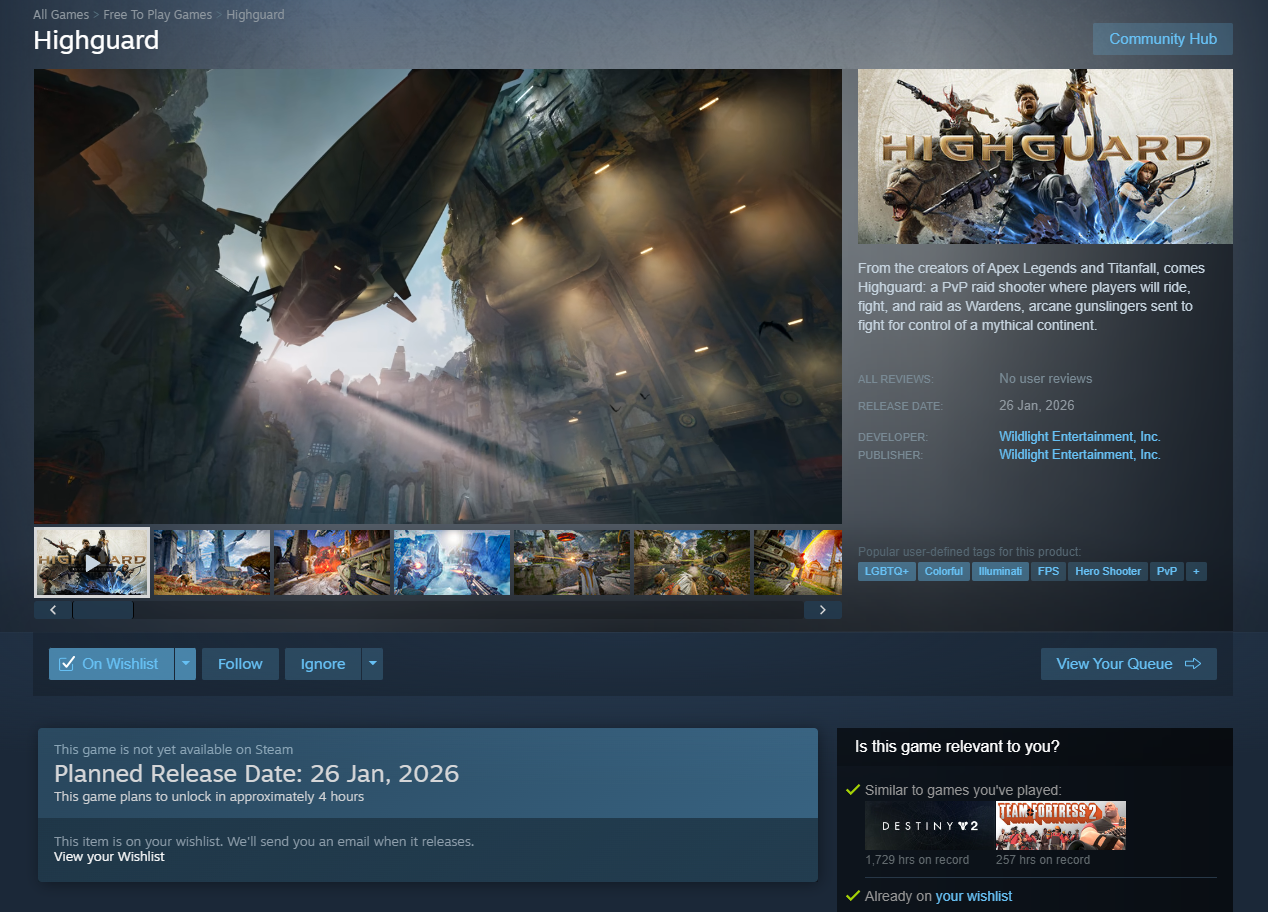Click the Team Fortress 2 game capsule
The width and height of the screenshot is (1268, 912).
[1061, 826]
